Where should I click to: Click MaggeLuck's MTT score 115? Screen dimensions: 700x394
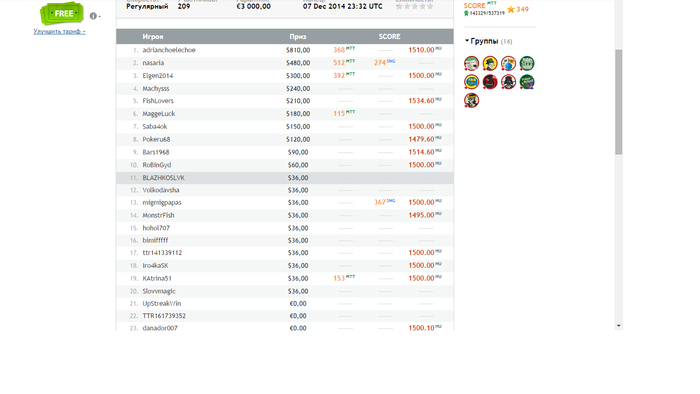click(344, 113)
